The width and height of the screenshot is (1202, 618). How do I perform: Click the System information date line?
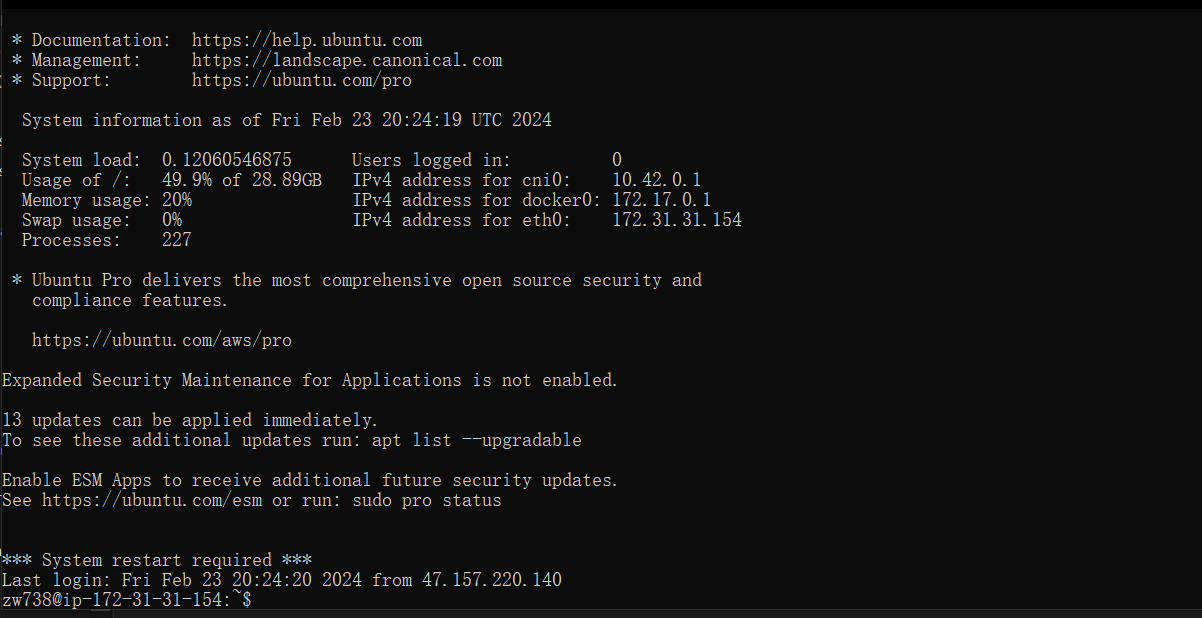(287, 120)
